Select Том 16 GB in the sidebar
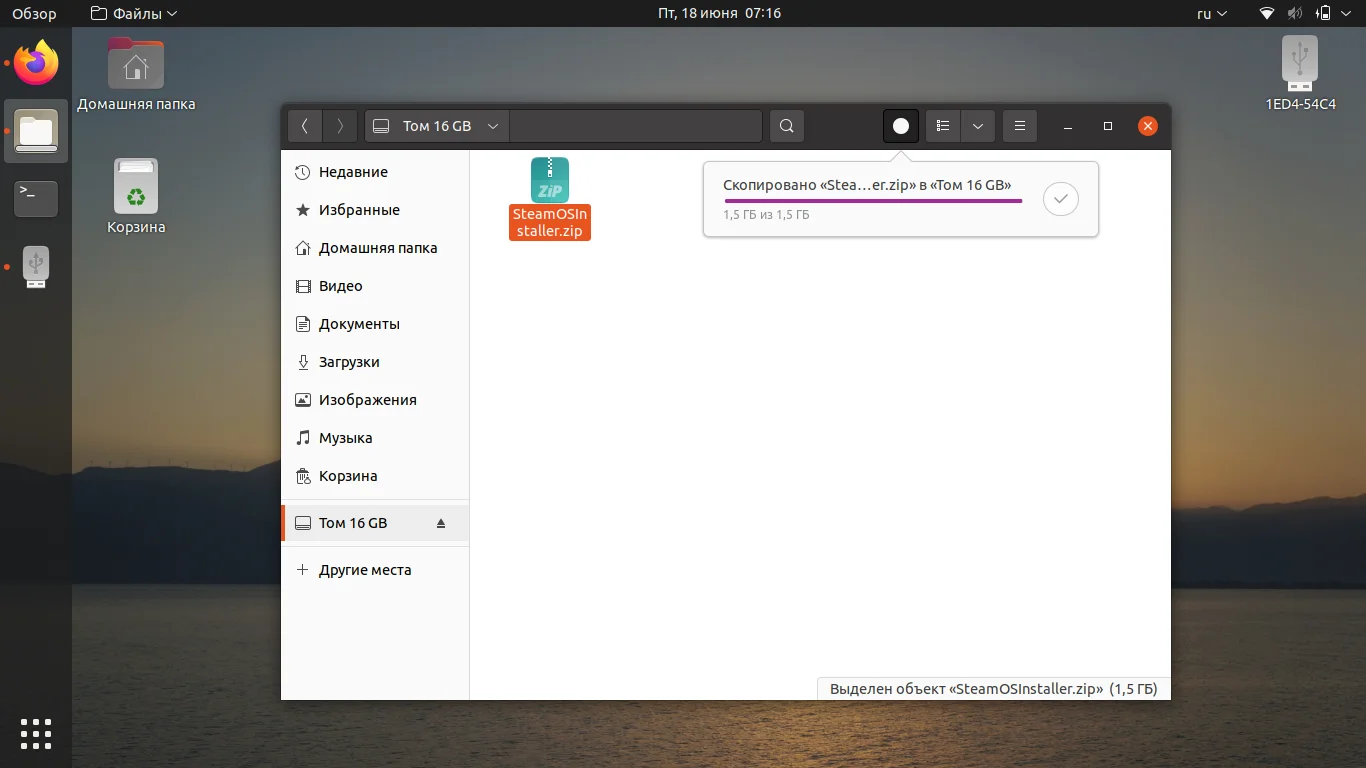The image size is (1366, 768). point(375,523)
